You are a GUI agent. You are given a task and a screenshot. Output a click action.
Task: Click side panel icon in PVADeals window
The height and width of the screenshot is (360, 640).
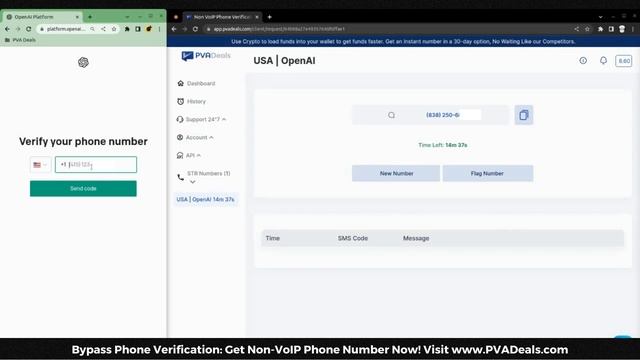point(611,29)
